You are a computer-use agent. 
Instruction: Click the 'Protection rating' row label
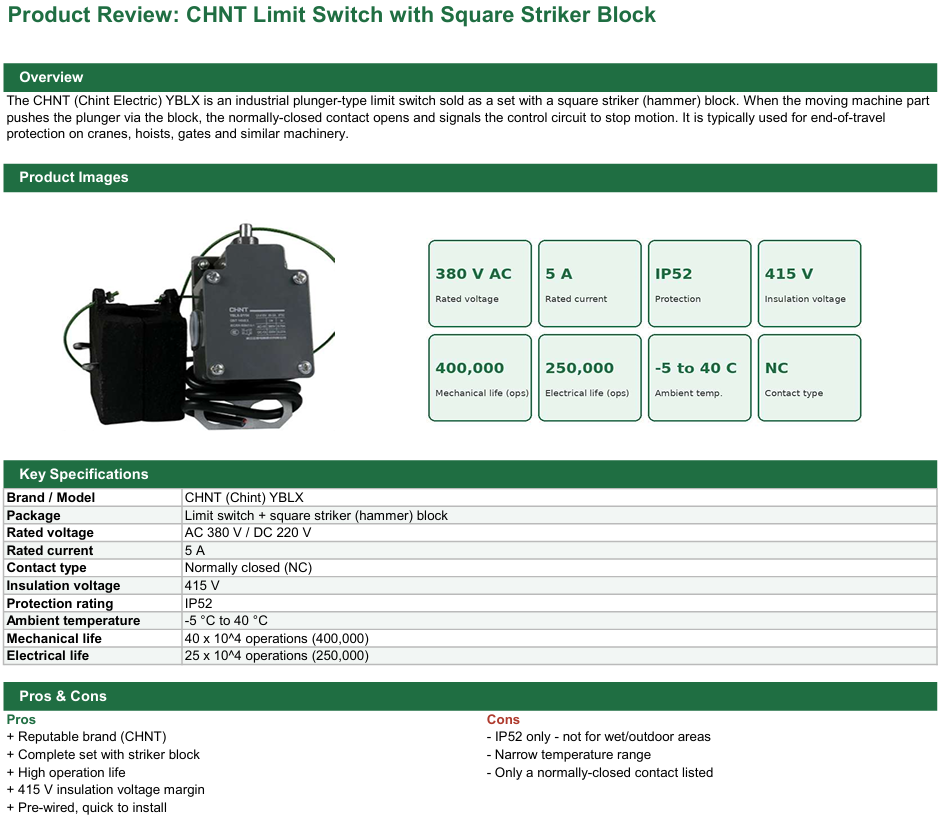coord(60,603)
